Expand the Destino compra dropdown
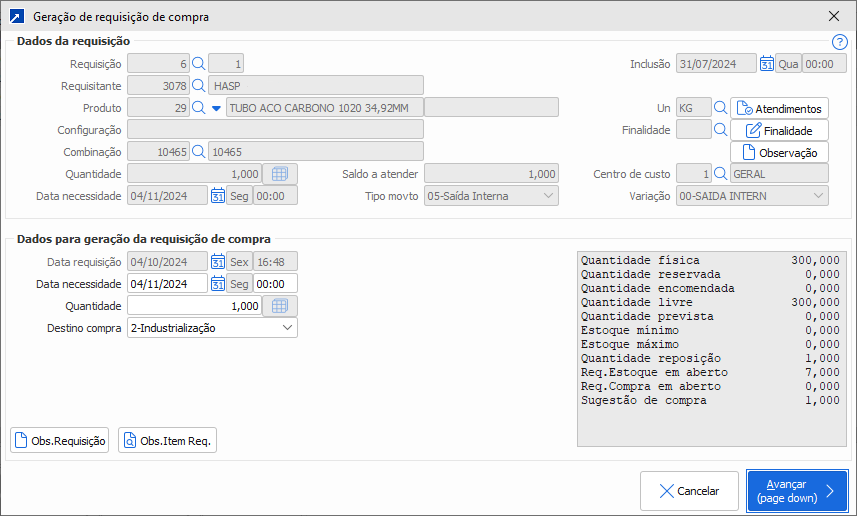Viewport: 857px width, 516px height. 287,328
